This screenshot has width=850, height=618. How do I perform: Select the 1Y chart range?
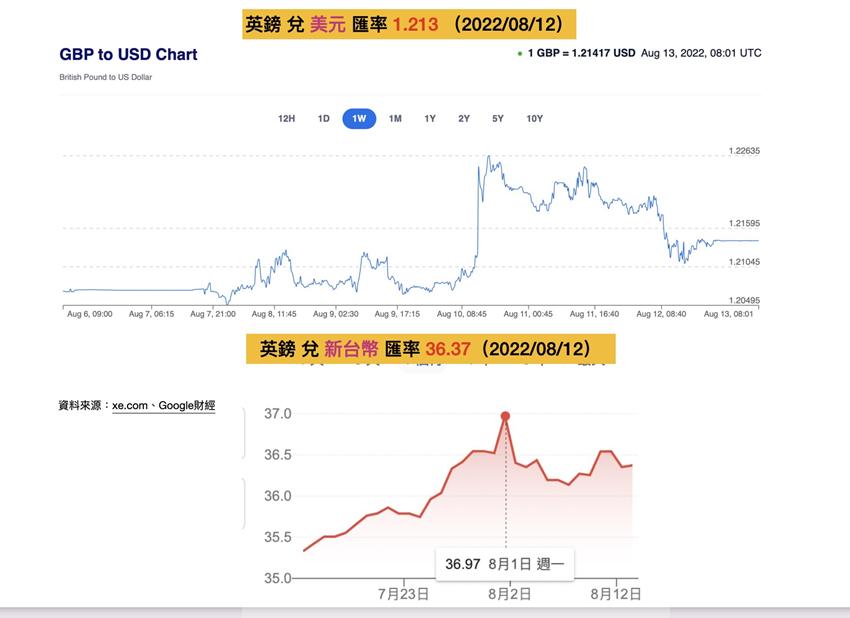[430, 119]
